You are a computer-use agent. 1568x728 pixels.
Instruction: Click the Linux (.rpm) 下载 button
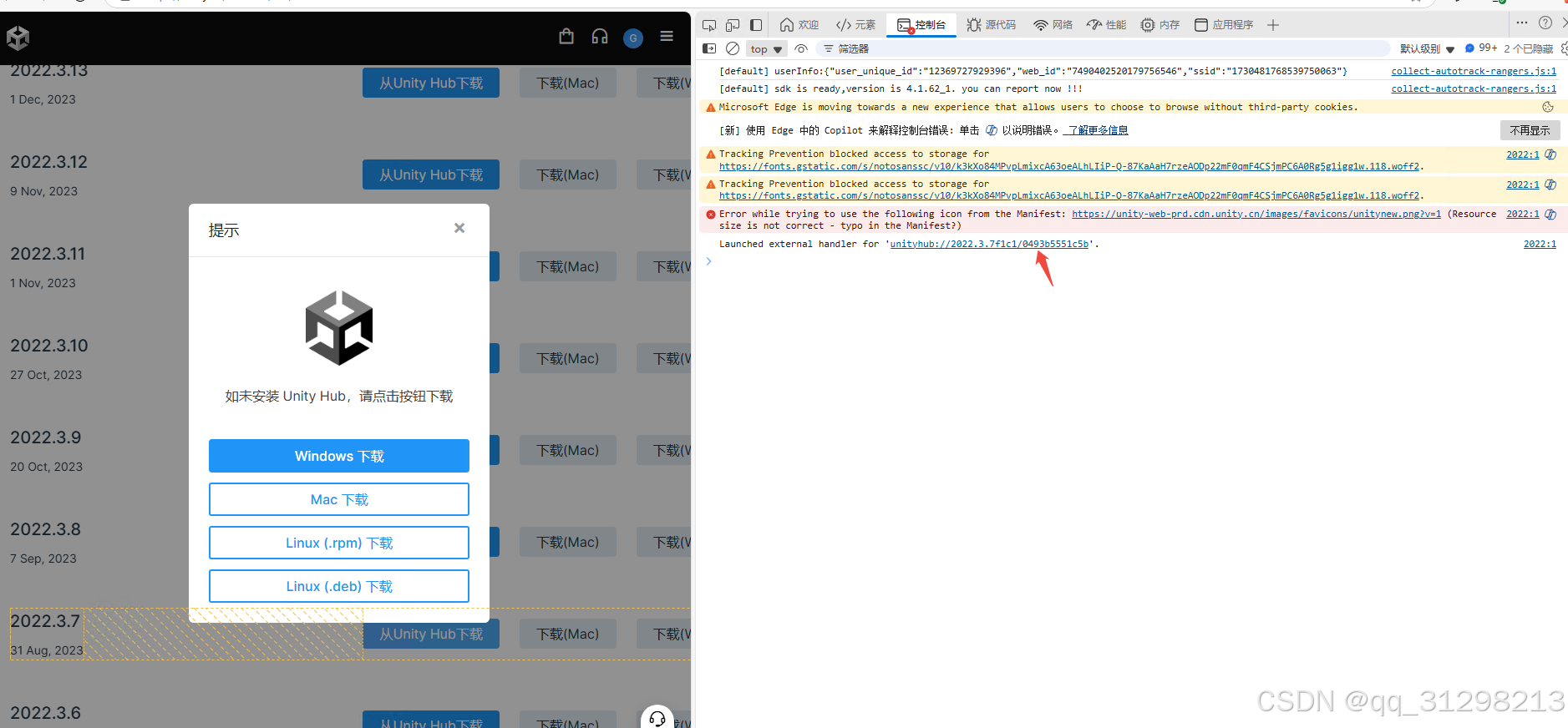(x=339, y=543)
